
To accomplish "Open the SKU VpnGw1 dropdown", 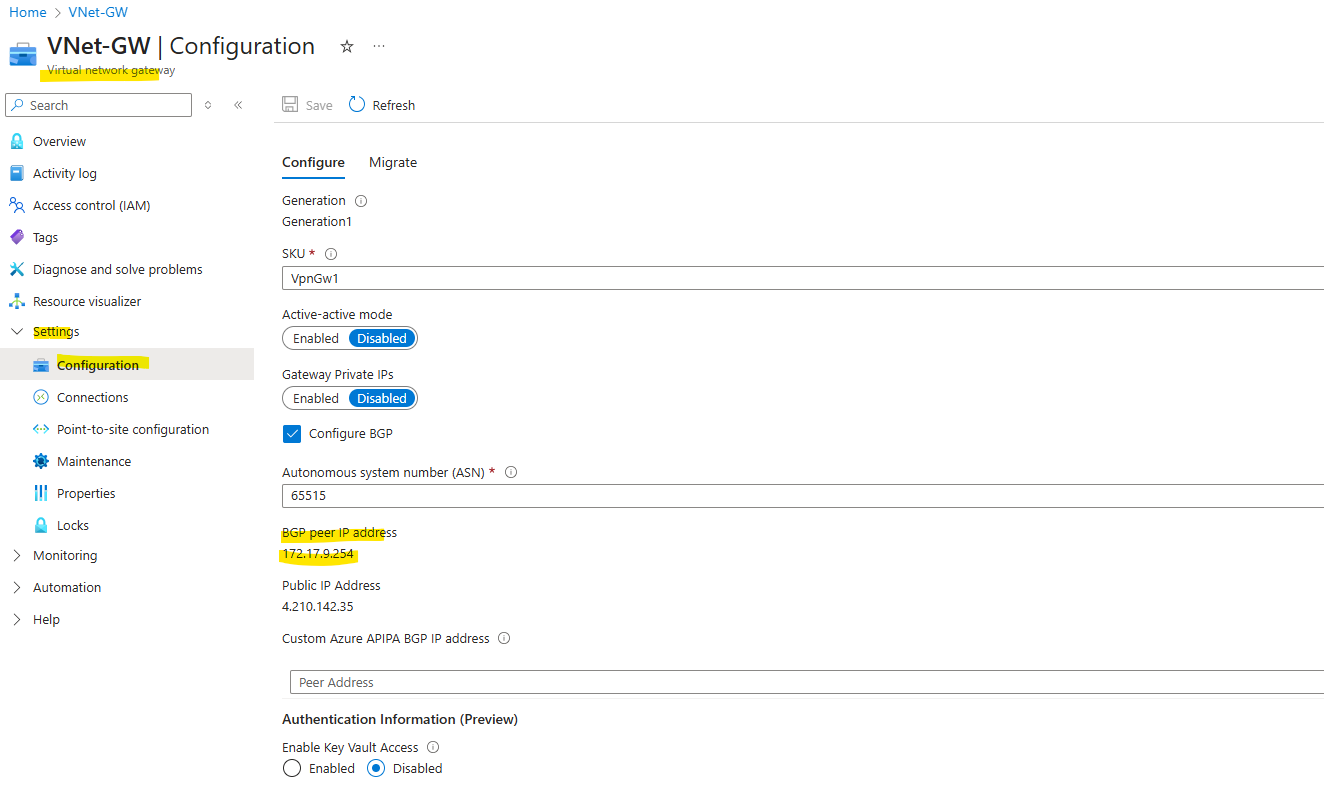I will click(x=803, y=278).
